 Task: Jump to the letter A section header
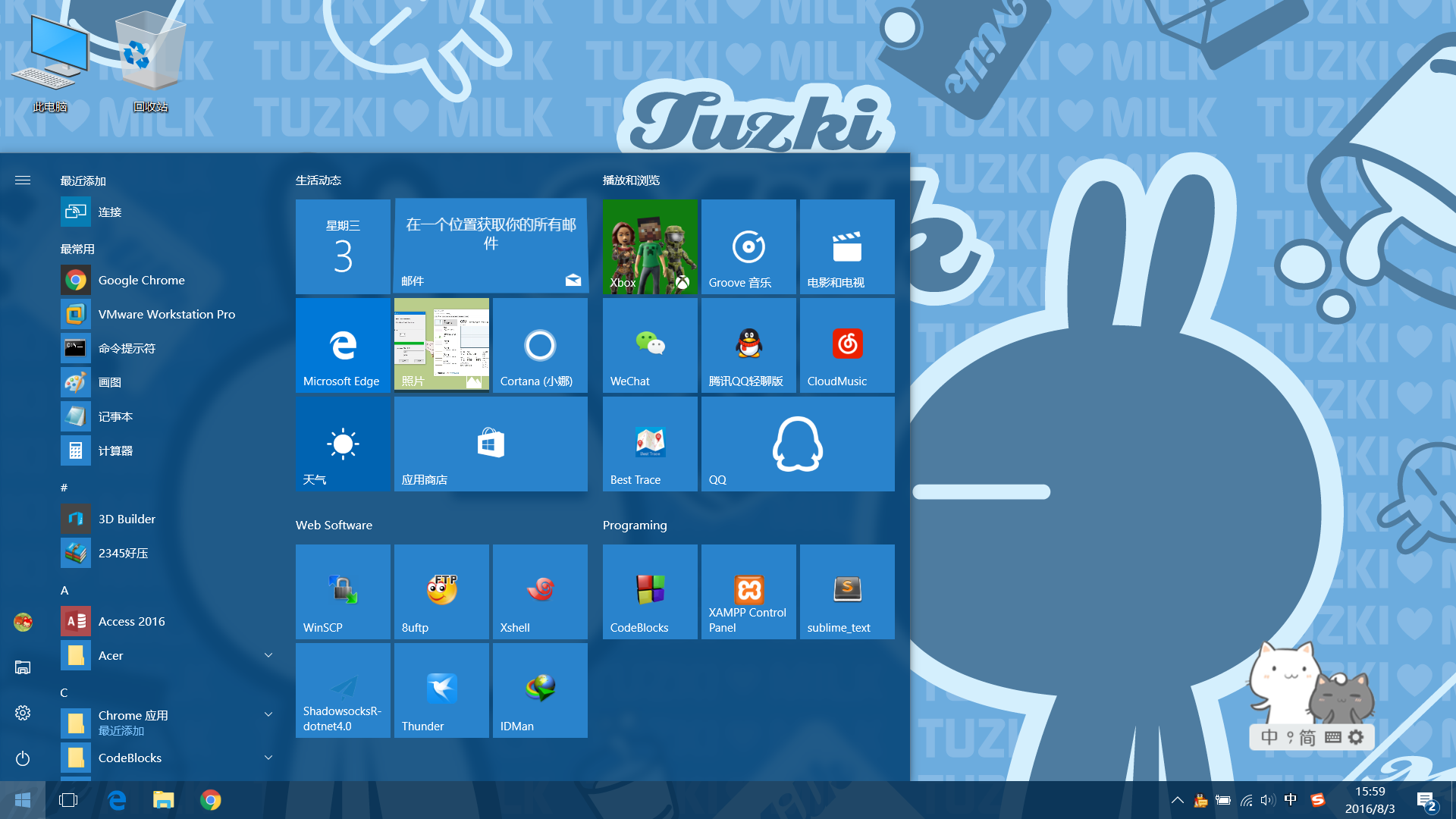click(64, 590)
